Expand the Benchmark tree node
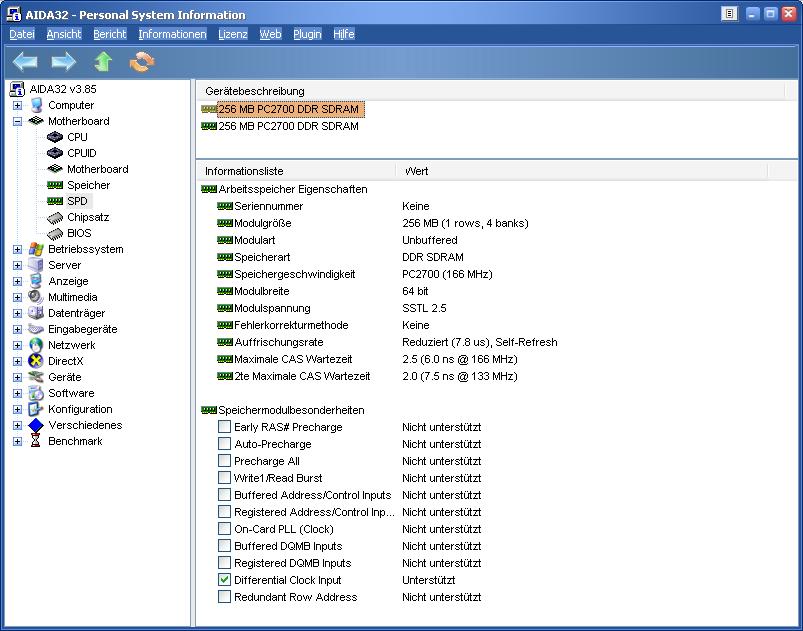The width and height of the screenshot is (803, 631). click(x=17, y=441)
